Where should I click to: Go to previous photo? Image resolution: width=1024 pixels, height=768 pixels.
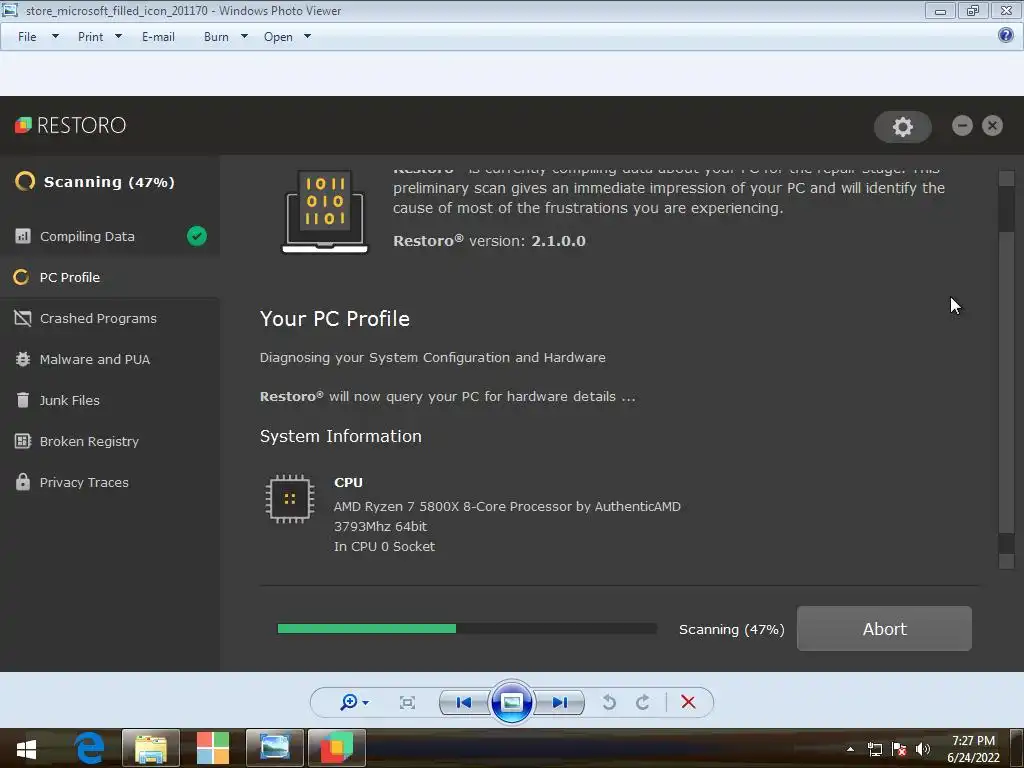464,703
